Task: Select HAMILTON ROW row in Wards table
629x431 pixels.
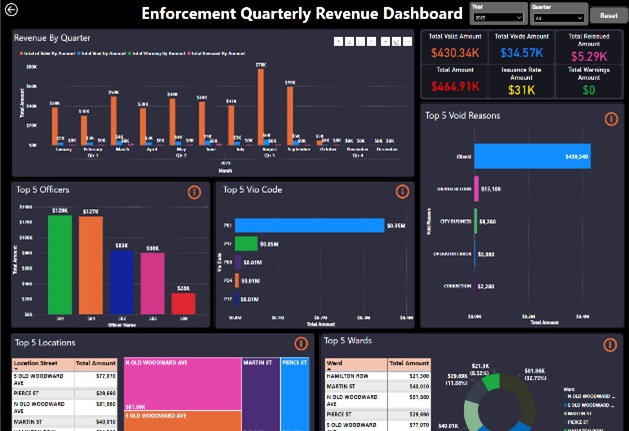Action: click(x=378, y=376)
